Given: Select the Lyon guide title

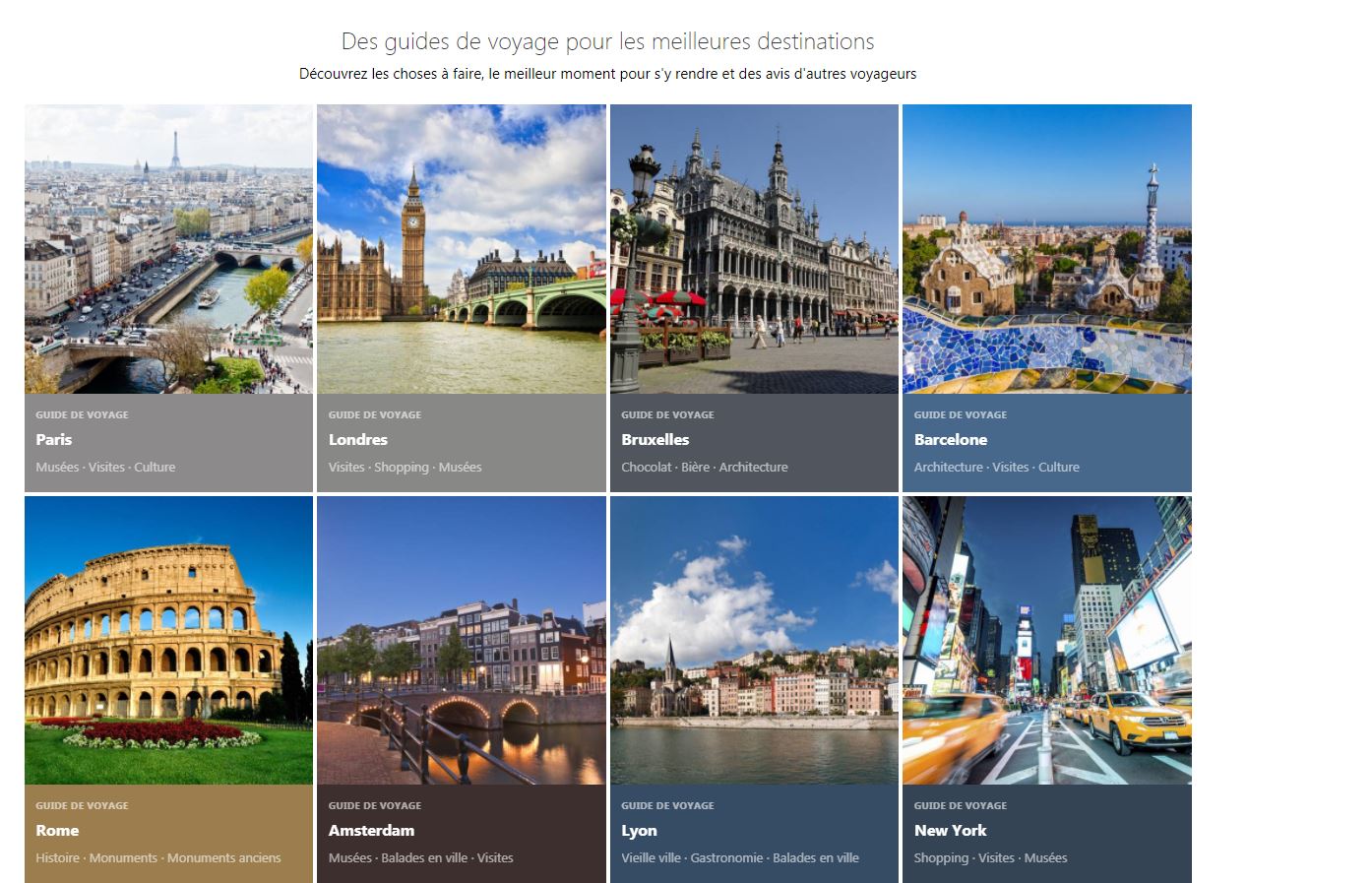Looking at the screenshot, I should coord(639,831).
